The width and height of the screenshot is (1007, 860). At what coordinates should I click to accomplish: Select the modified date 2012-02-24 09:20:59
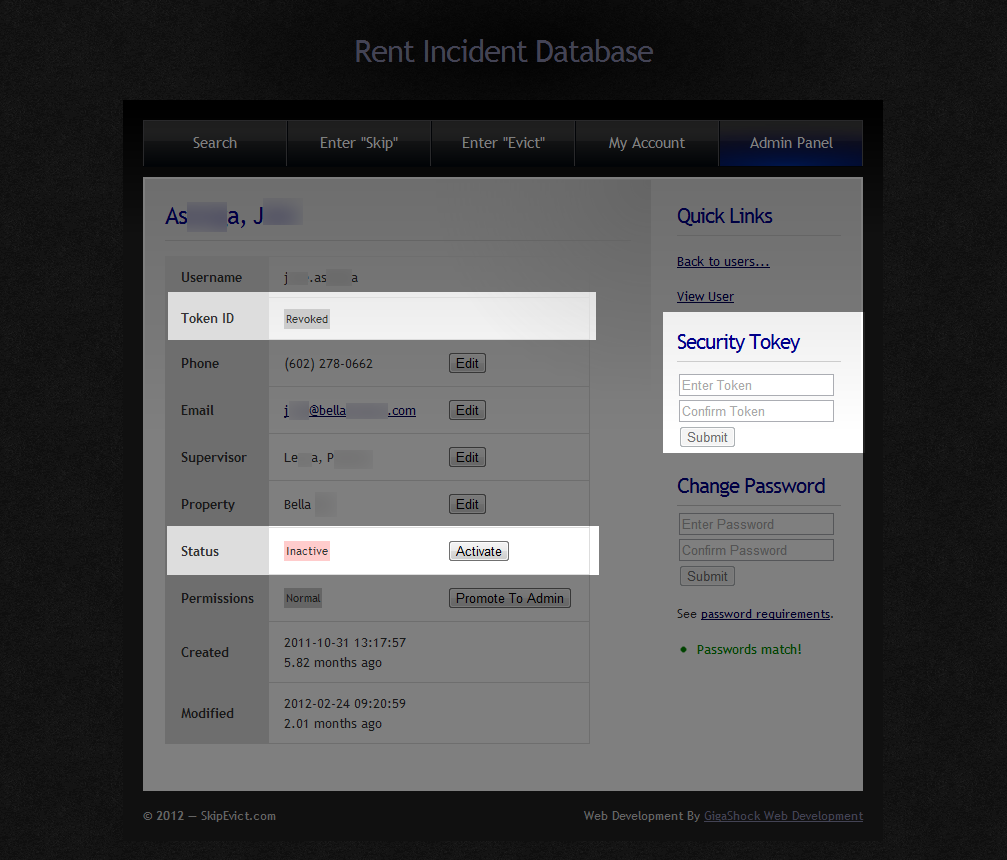tap(345, 703)
